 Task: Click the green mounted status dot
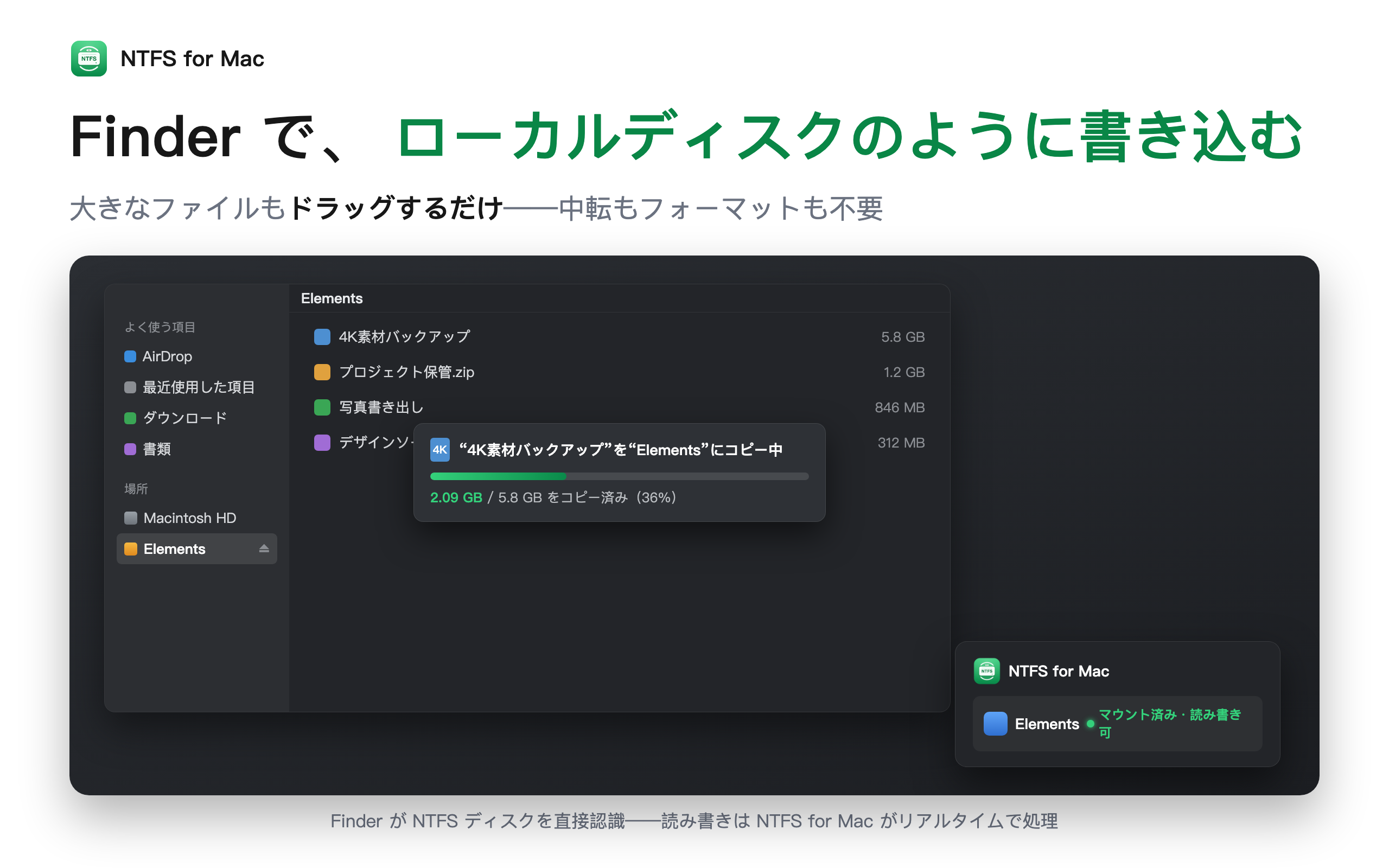coord(1090,724)
